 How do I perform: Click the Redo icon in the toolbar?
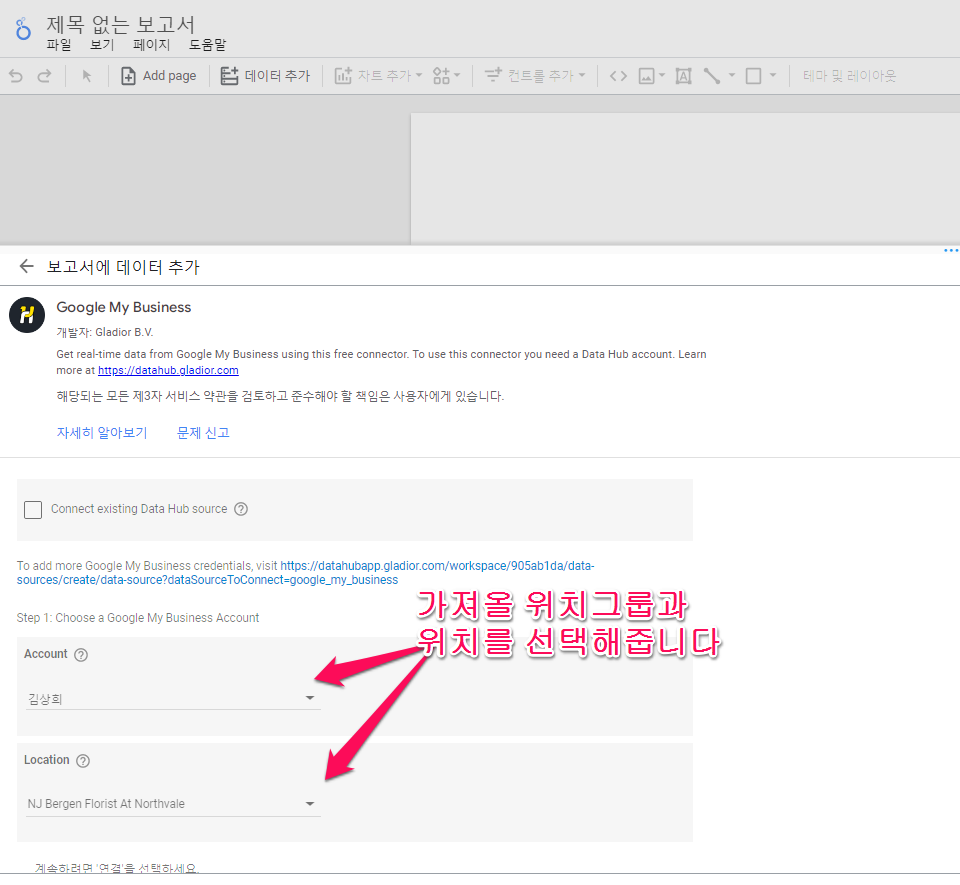(x=42, y=75)
